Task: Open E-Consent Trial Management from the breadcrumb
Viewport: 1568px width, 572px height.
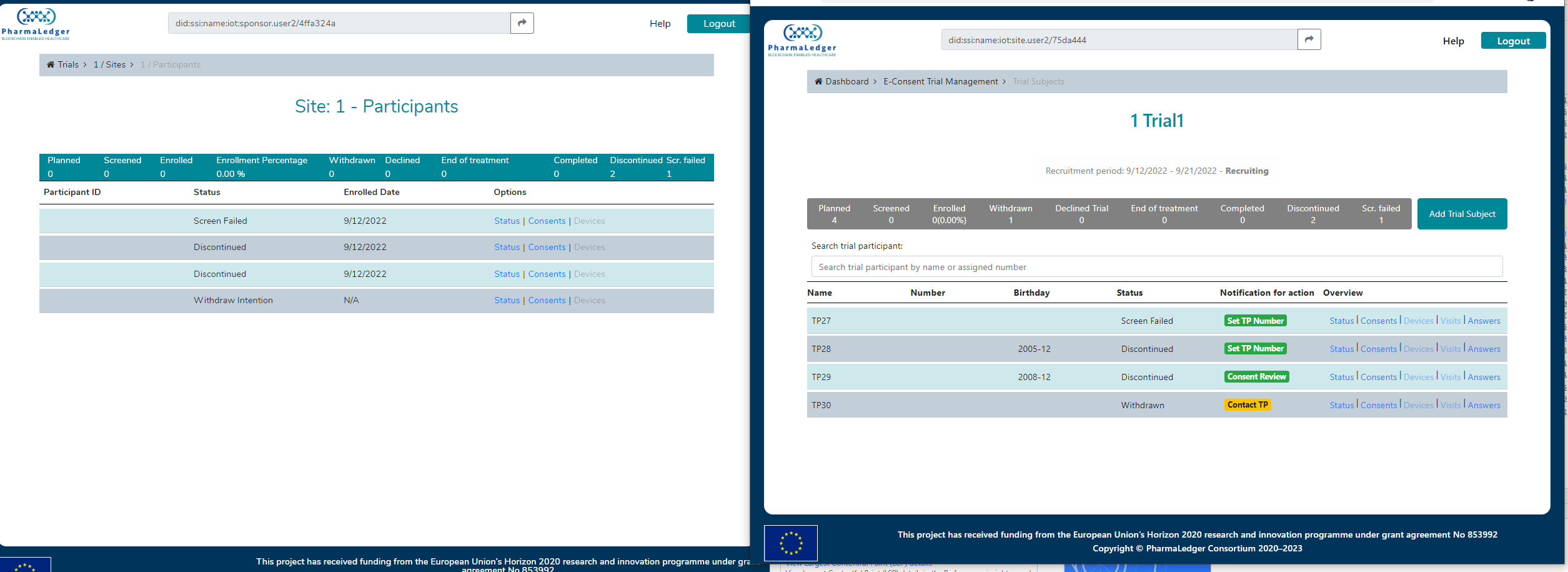Action: tap(941, 81)
